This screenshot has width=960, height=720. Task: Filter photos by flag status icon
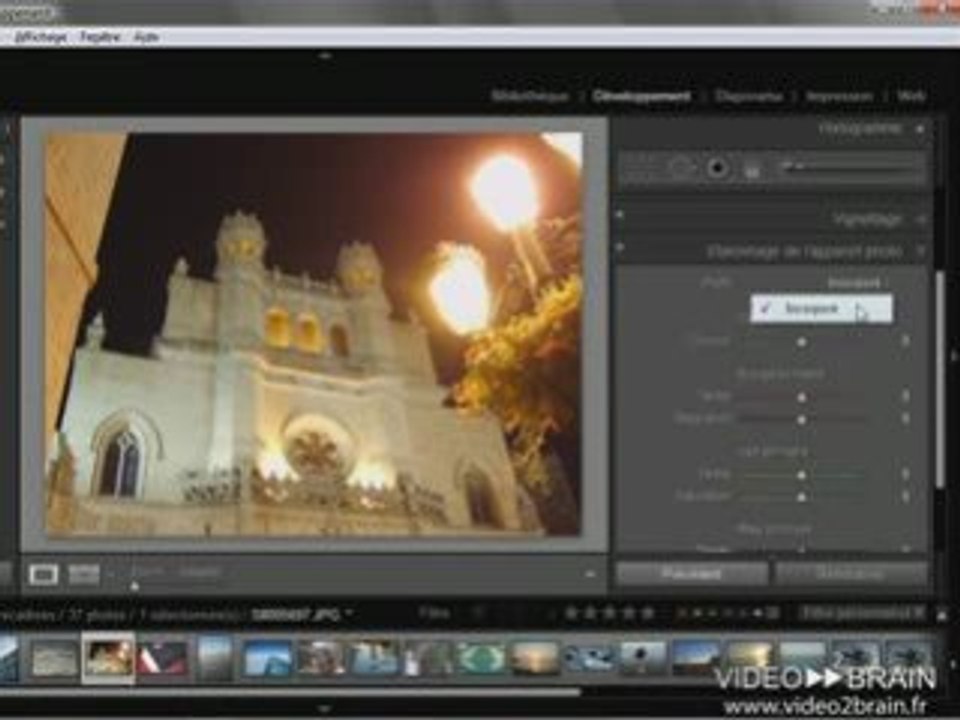tap(478, 613)
